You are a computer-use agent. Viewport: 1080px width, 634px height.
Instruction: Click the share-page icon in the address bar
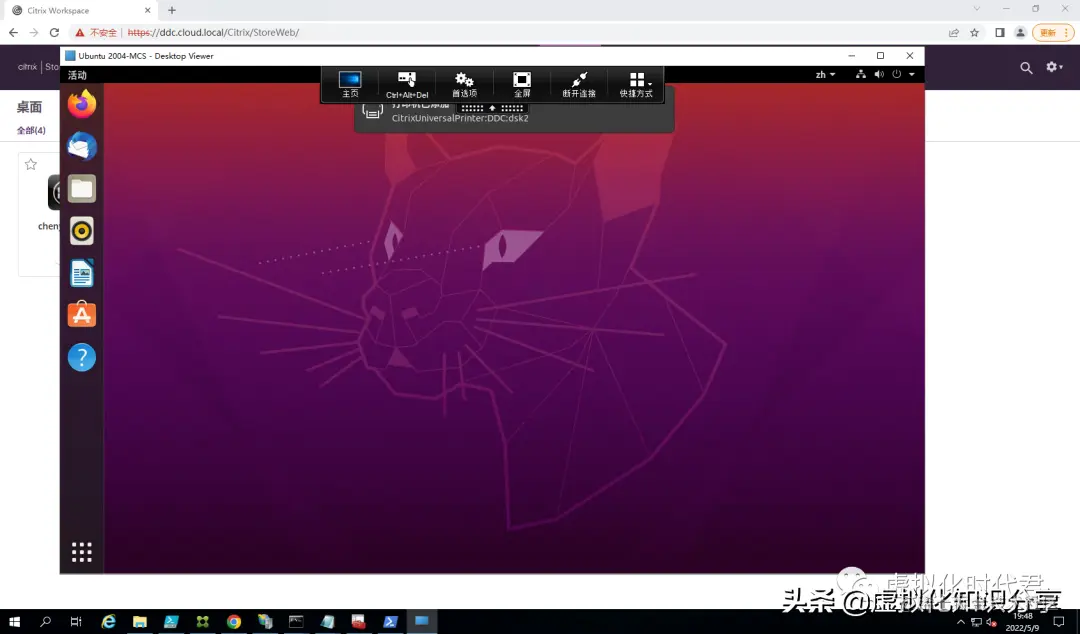pos(954,32)
